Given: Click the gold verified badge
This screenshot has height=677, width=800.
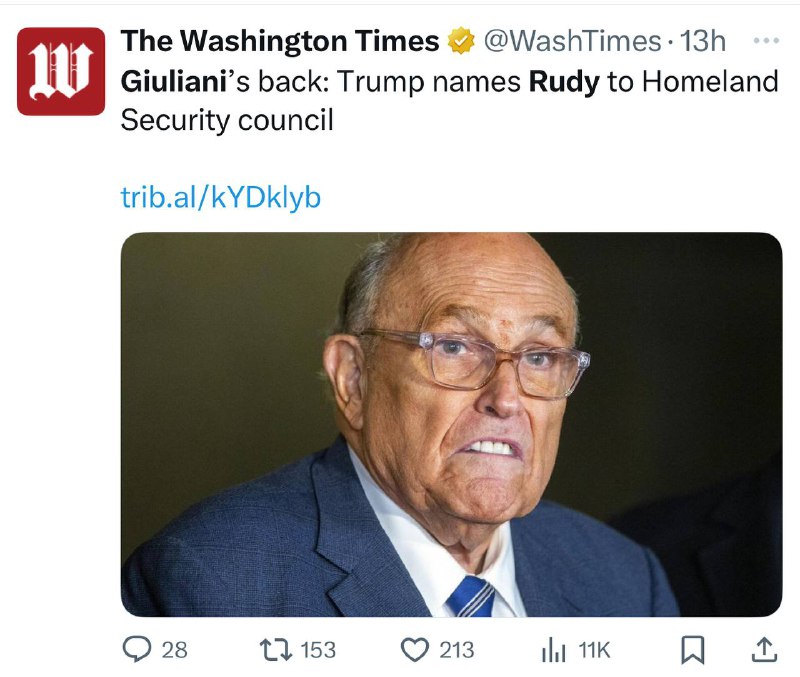Looking at the screenshot, I should point(461,41).
